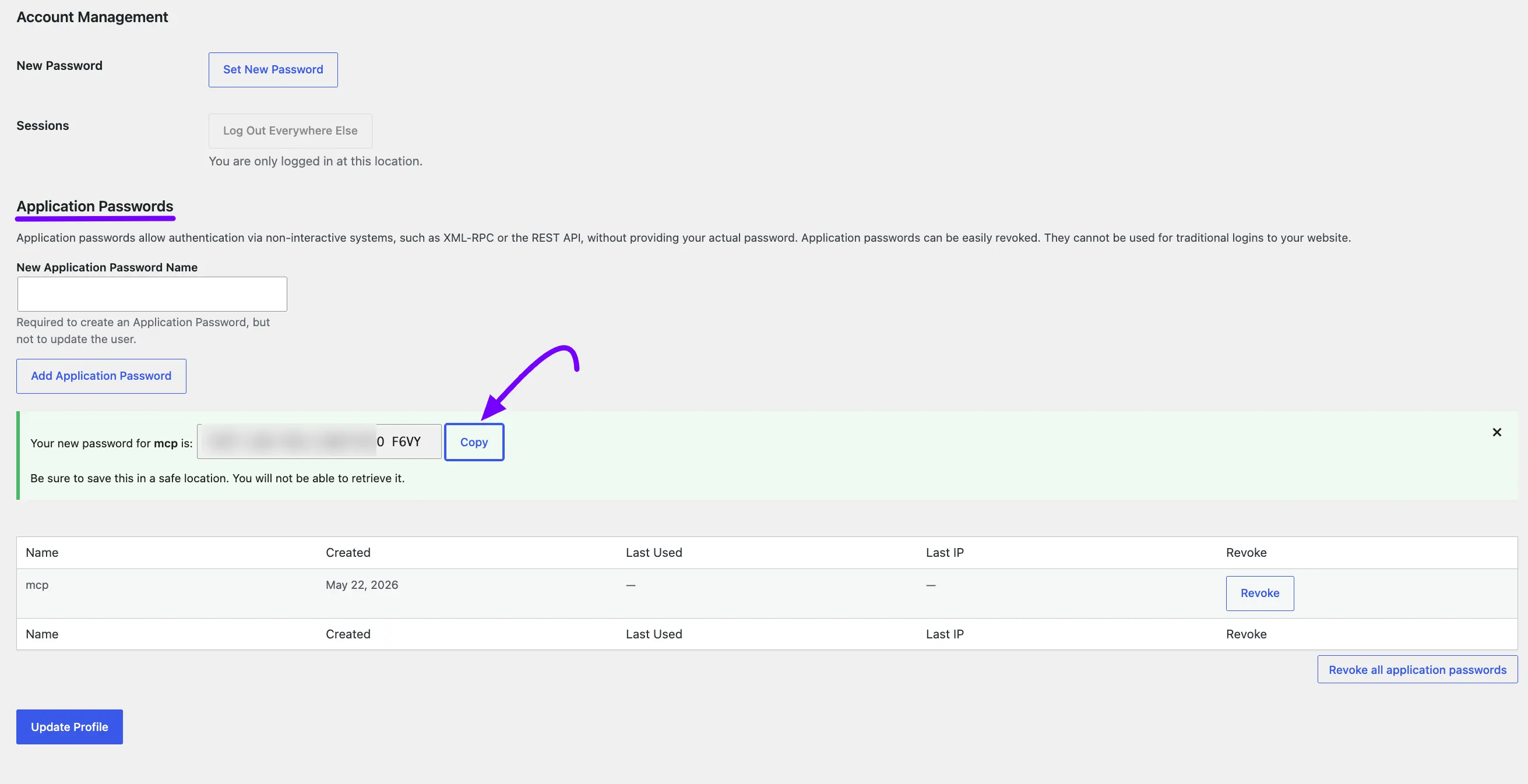Copy the new mcp application password
The image size is (1528, 784).
pos(474,442)
